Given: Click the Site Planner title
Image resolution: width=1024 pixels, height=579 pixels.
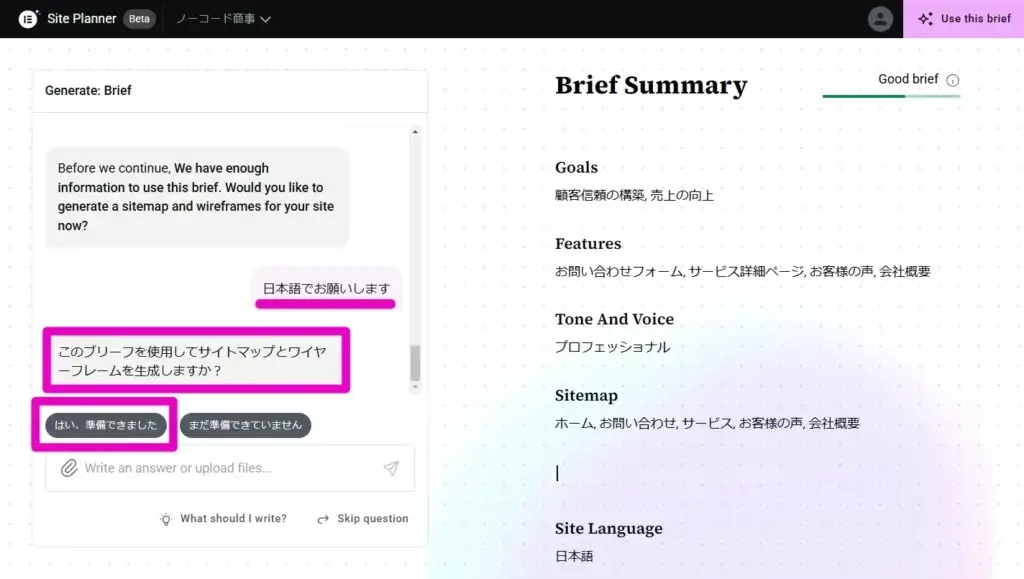Looking at the screenshot, I should (82, 19).
